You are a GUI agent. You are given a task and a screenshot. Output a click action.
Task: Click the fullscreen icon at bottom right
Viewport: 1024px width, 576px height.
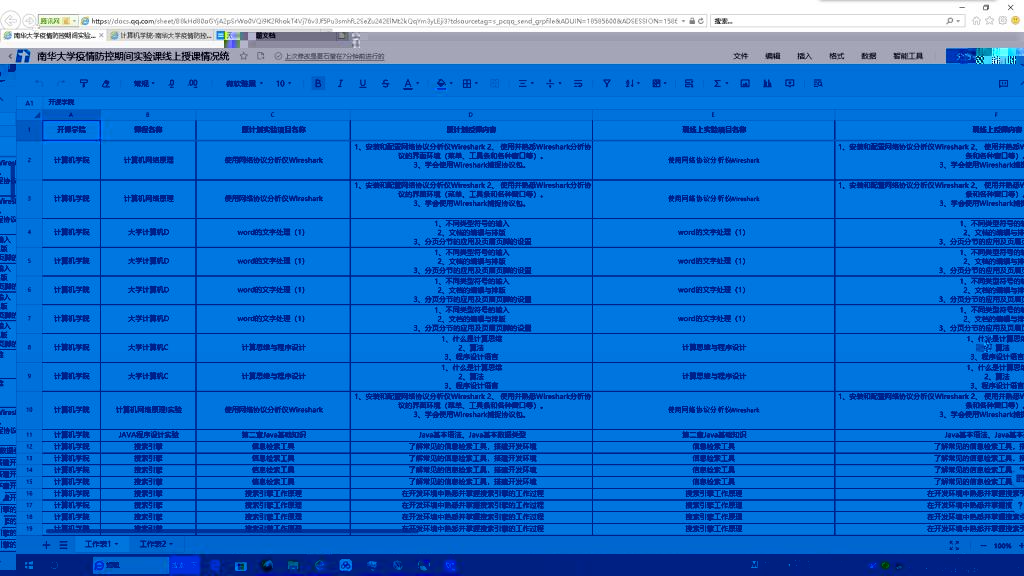point(954,545)
